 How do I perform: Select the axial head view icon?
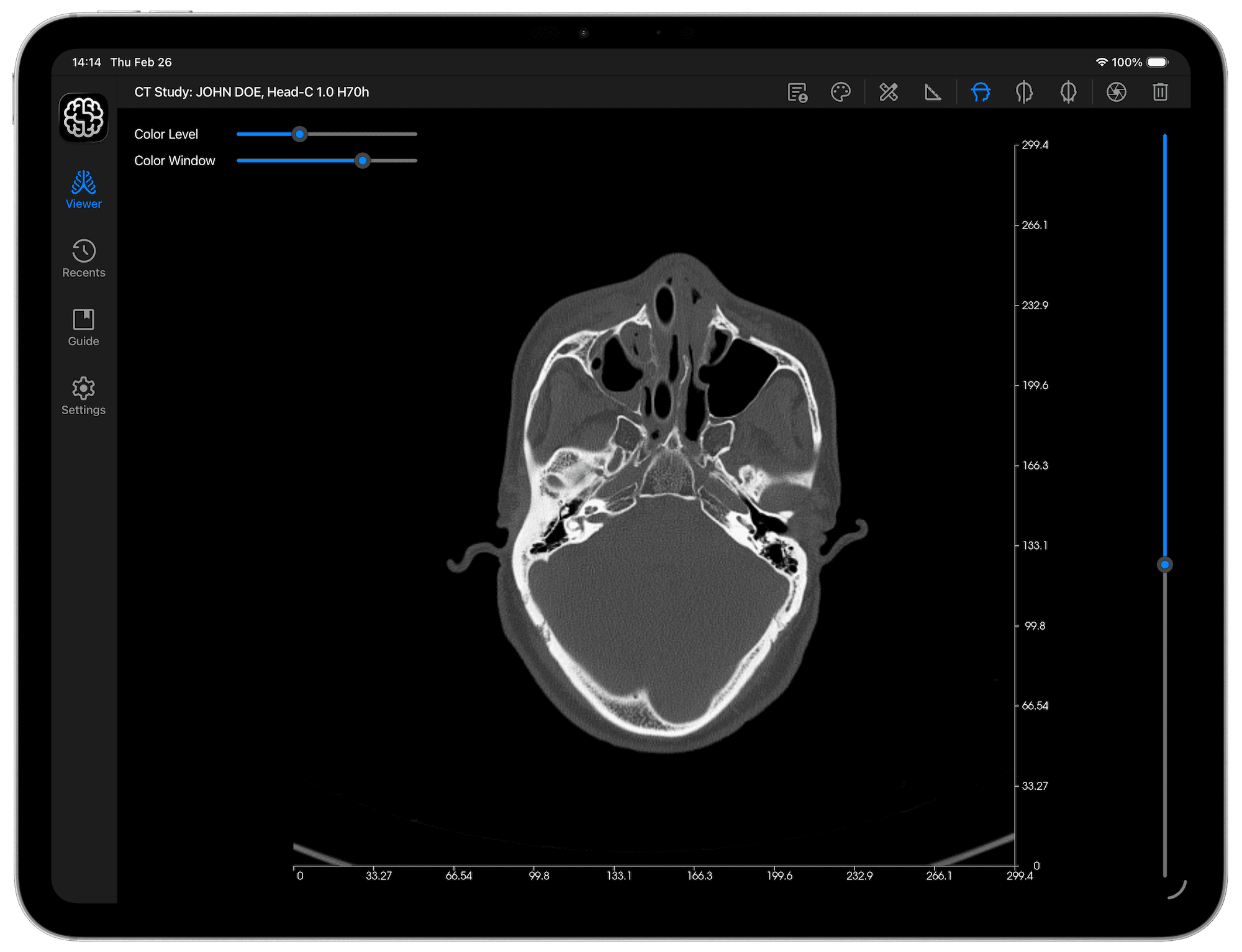pyautogui.click(x=980, y=92)
